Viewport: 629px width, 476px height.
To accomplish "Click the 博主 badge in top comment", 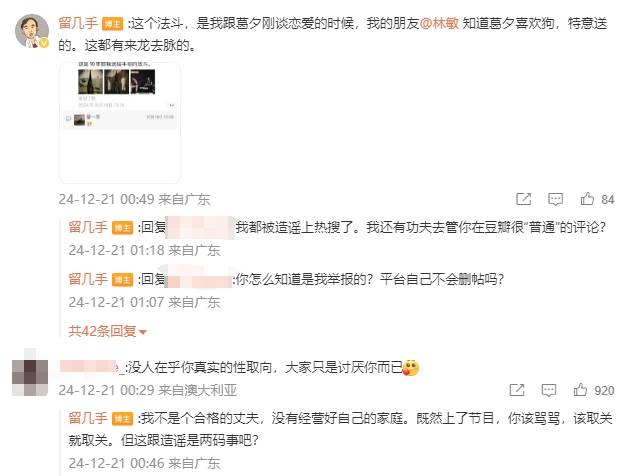I will (112, 24).
